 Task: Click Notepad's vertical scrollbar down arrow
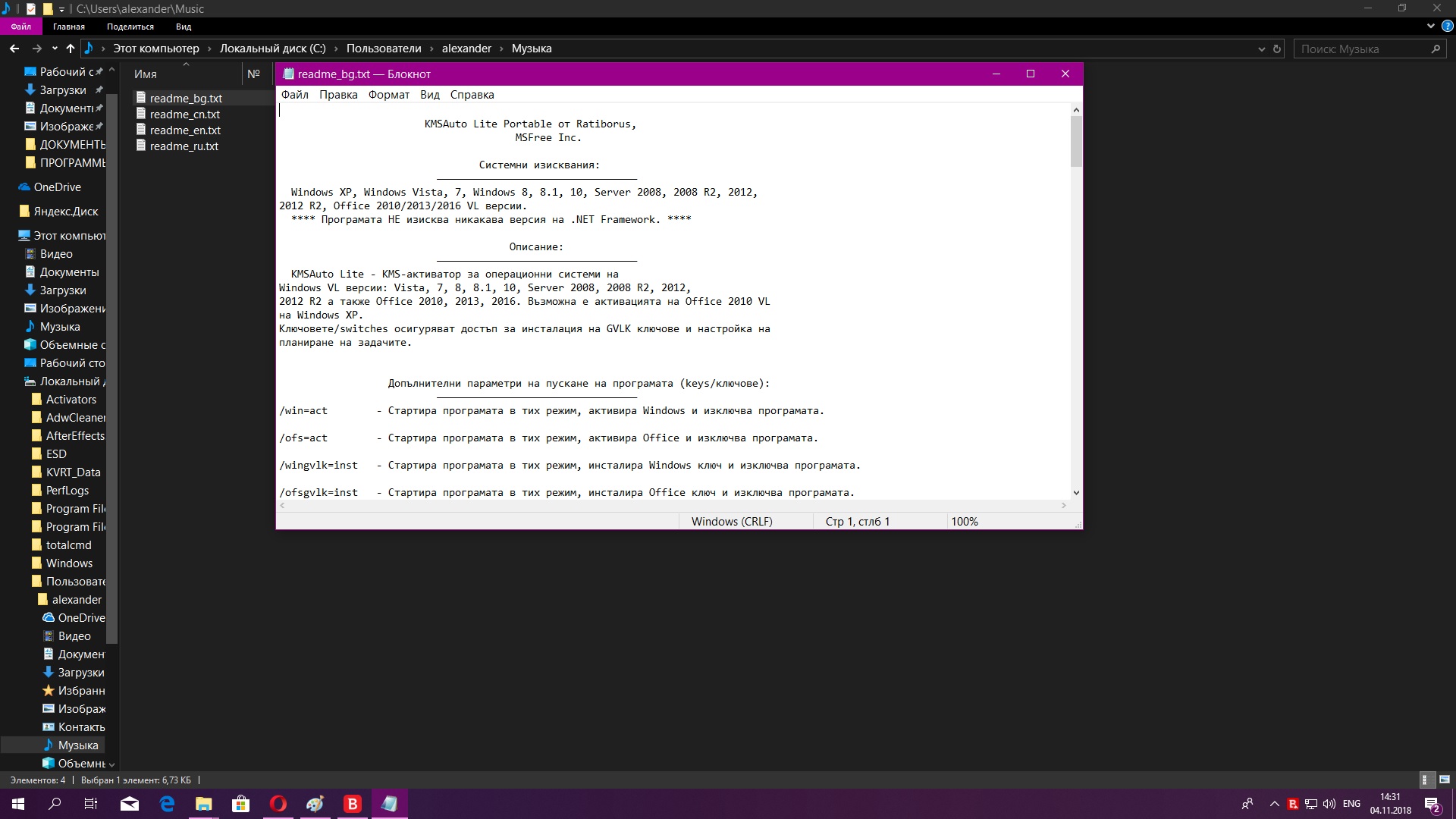1076,493
